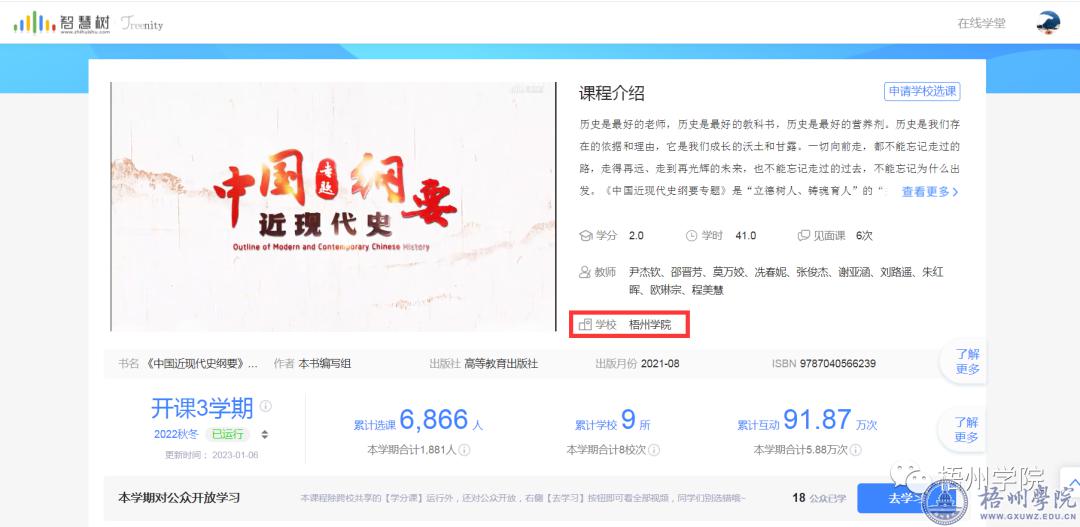
Task: Expand textbook info with 了解更多
Action: point(966,362)
